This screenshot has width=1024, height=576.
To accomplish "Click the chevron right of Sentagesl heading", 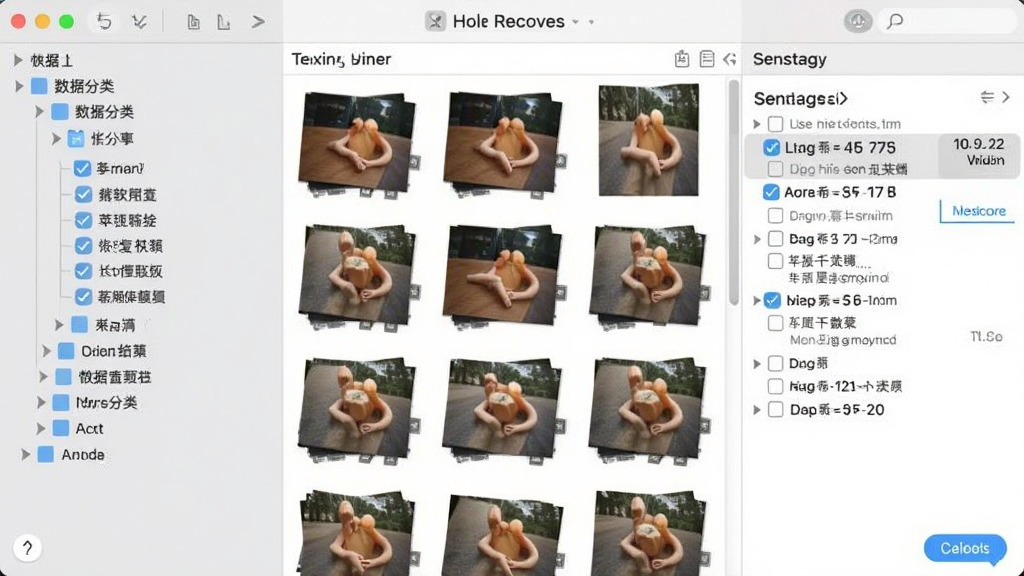I will tap(1006, 97).
